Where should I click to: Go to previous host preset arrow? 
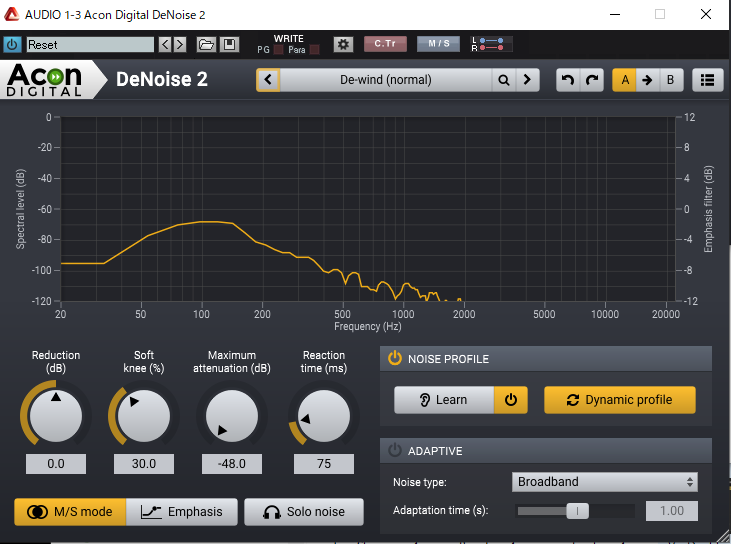[165, 45]
